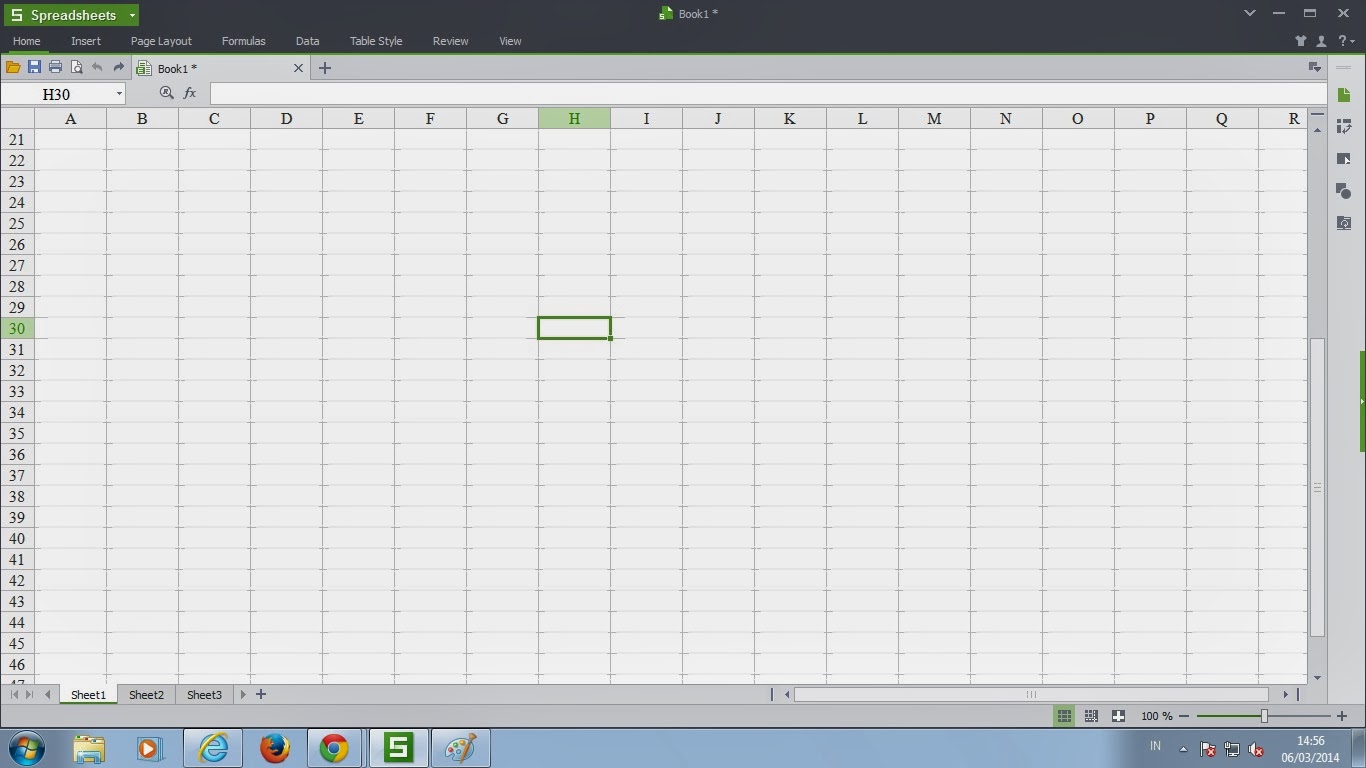Click the Print icon

(55, 67)
